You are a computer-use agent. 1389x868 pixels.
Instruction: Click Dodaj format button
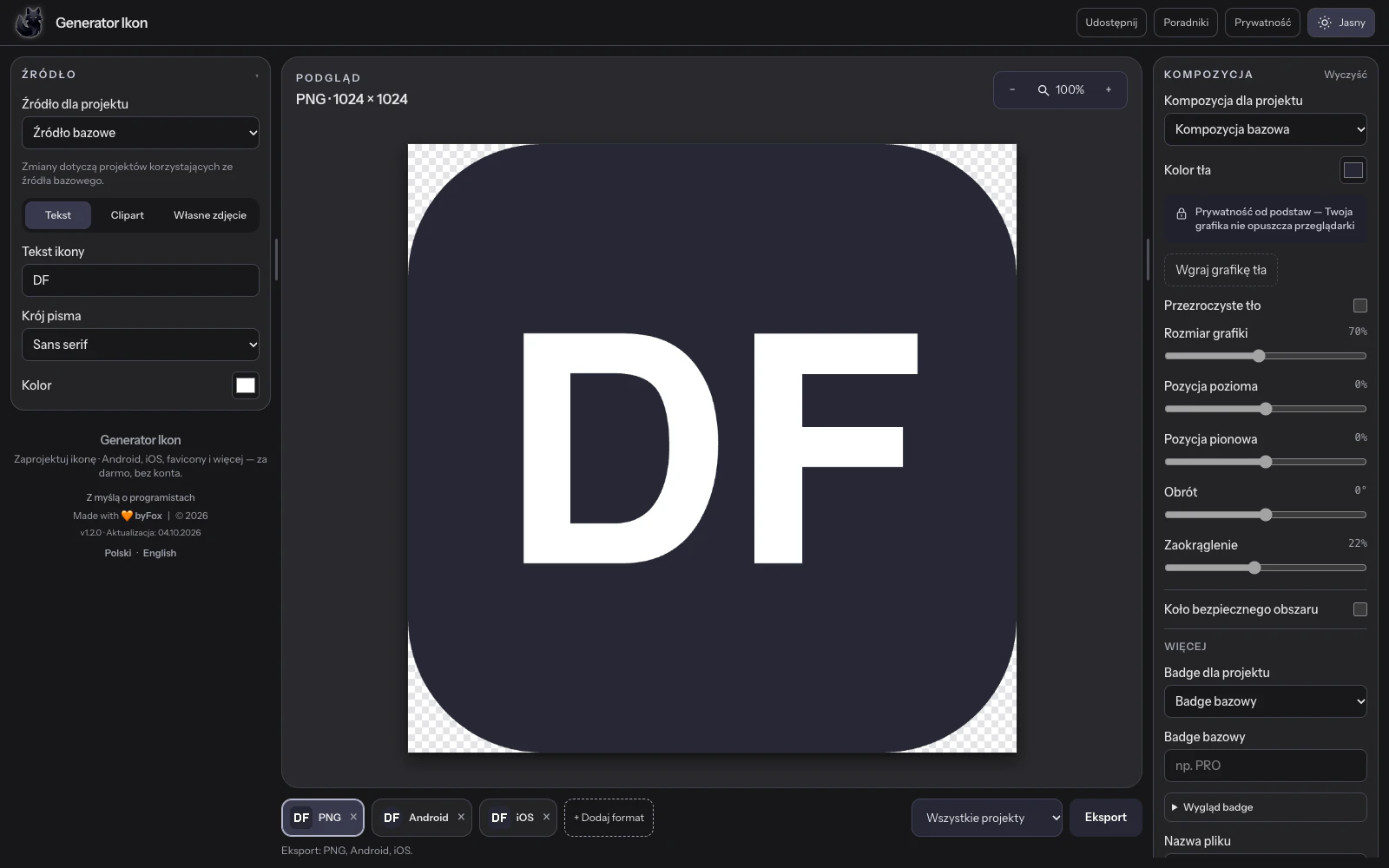pos(609,818)
